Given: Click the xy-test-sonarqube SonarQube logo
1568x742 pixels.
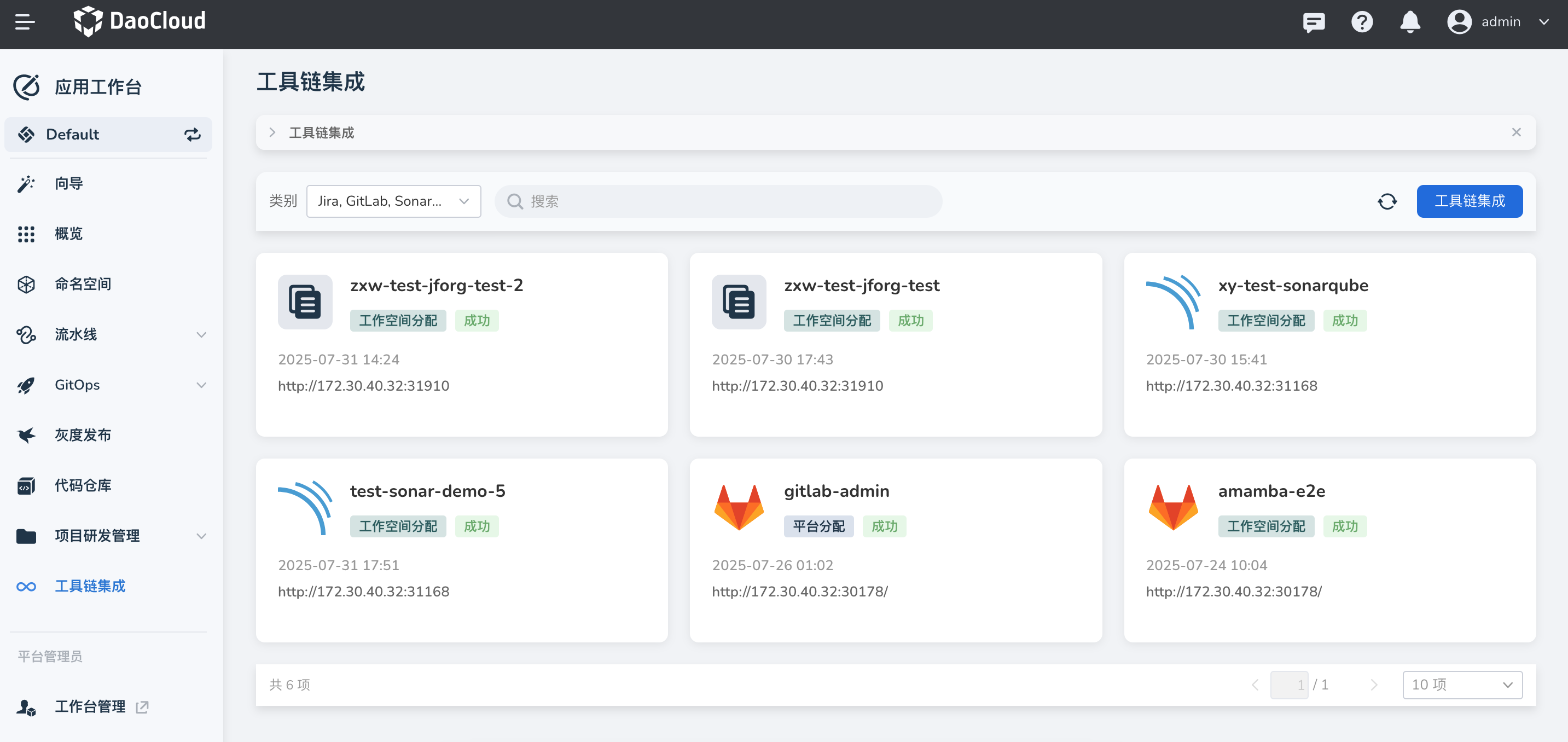Looking at the screenshot, I should [1172, 302].
